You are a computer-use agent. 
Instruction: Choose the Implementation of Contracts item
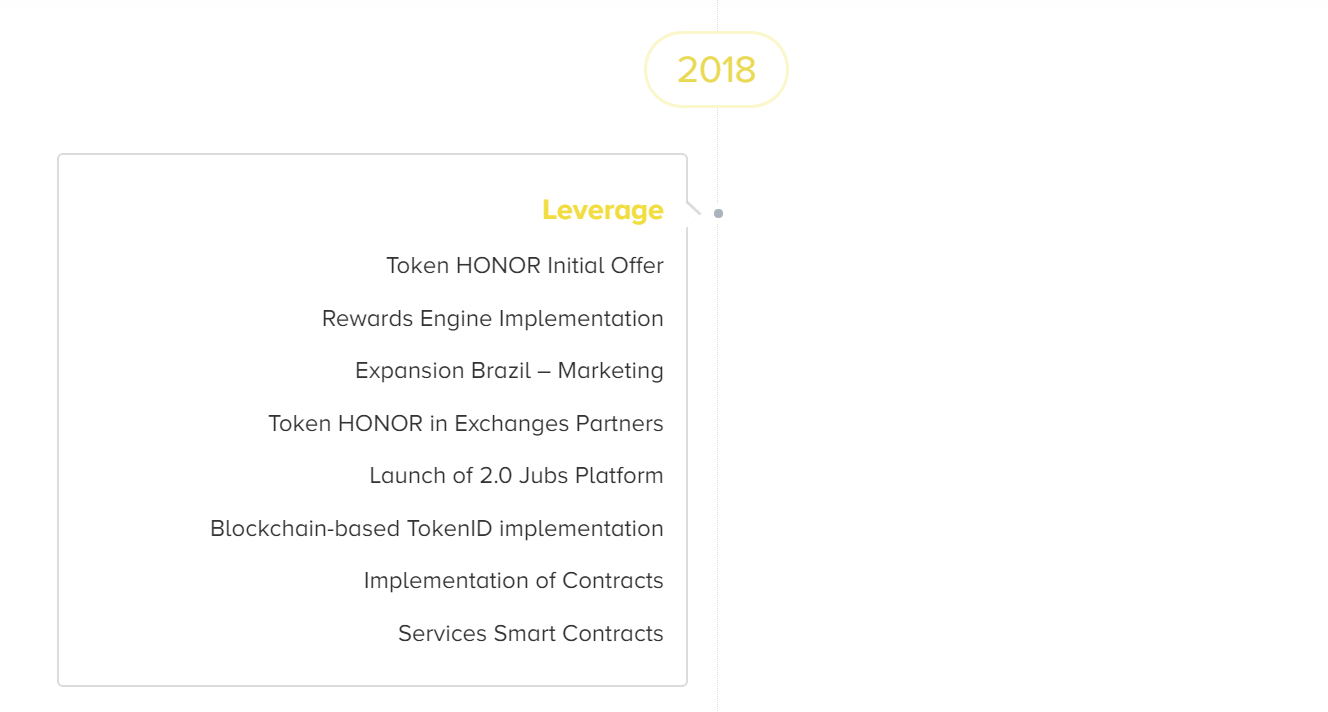tap(514, 580)
